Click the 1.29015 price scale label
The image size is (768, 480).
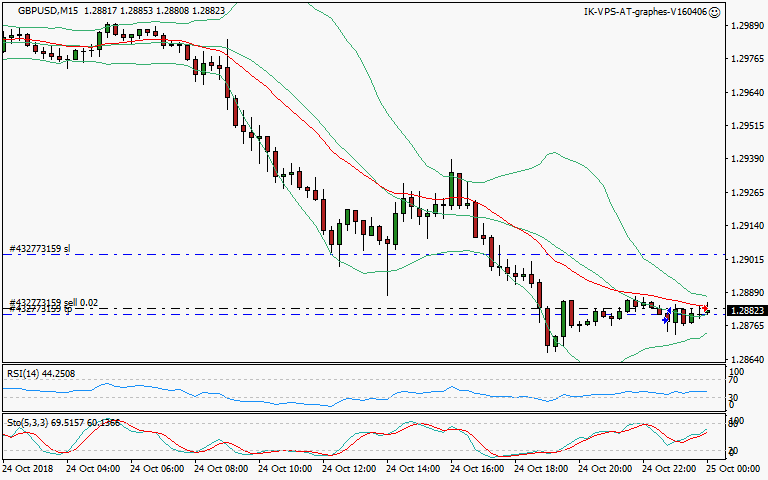coord(747,259)
